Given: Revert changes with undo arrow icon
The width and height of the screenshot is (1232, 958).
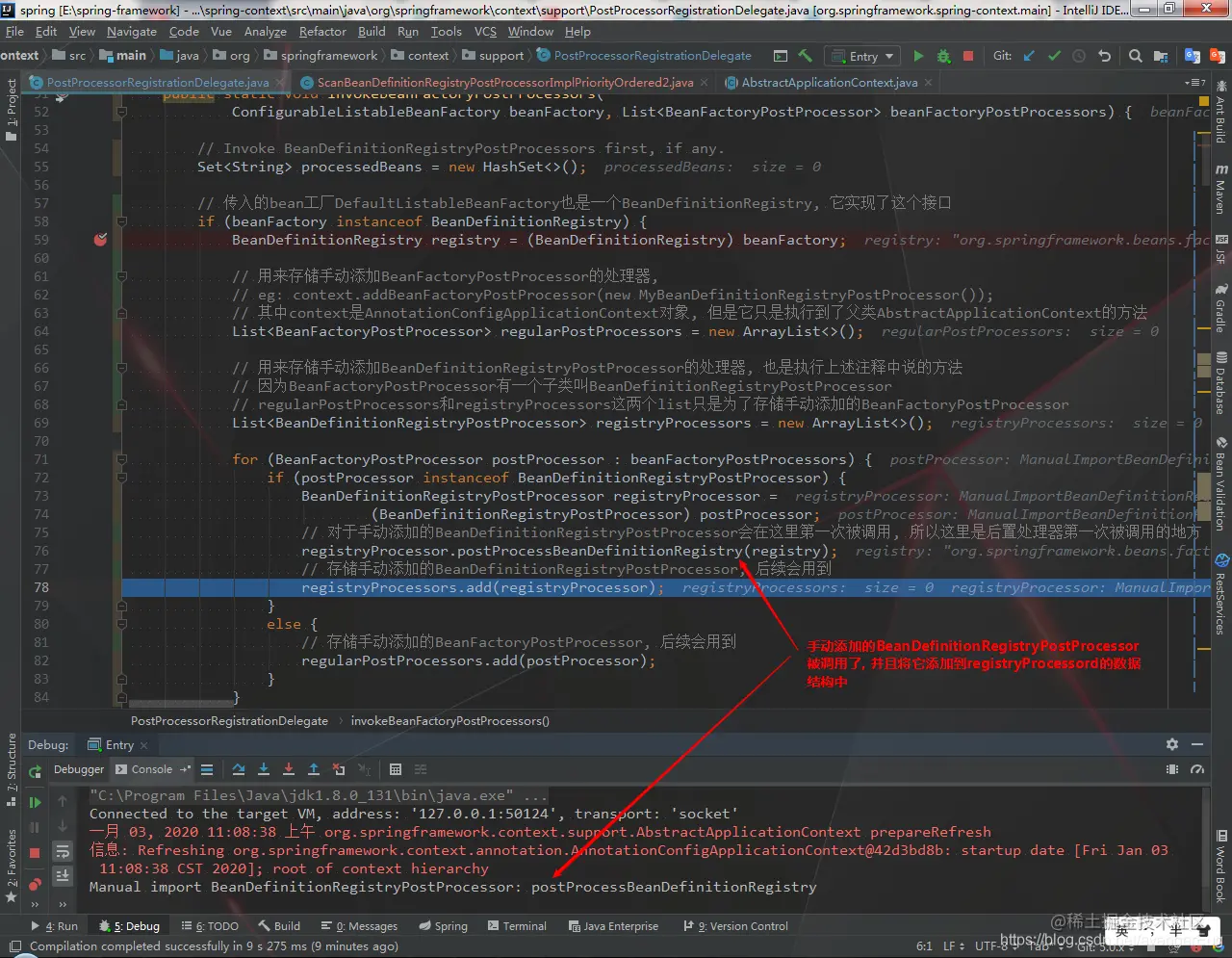Looking at the screenshot, I should [x=1104, y=56].
